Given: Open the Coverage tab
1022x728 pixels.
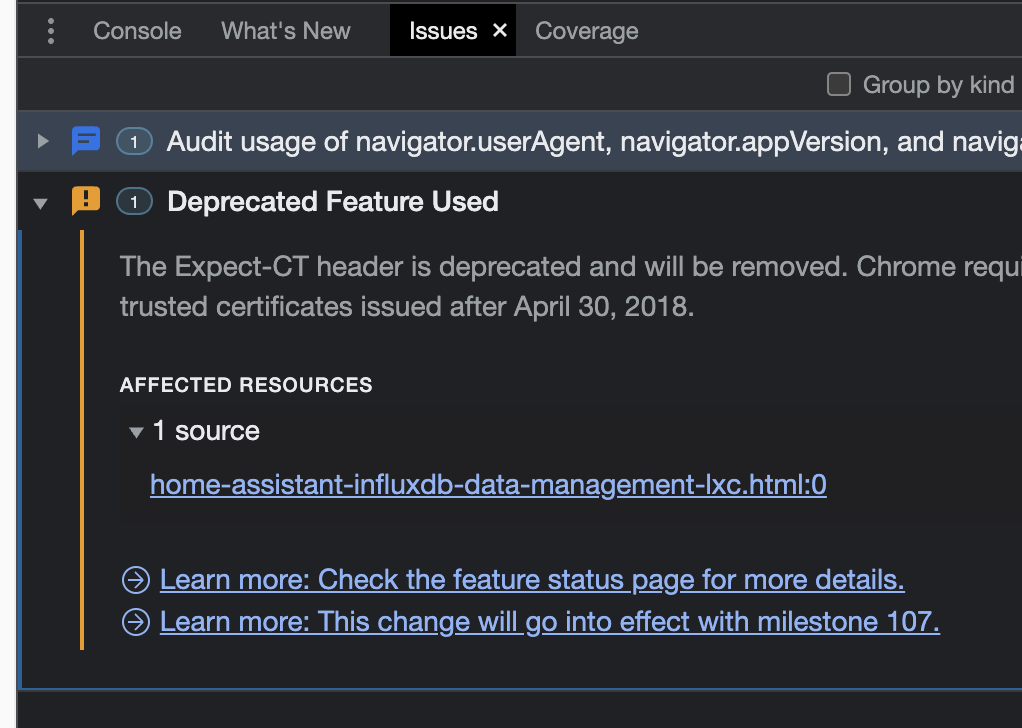Looking at the screenshot, I should point(586,30).
